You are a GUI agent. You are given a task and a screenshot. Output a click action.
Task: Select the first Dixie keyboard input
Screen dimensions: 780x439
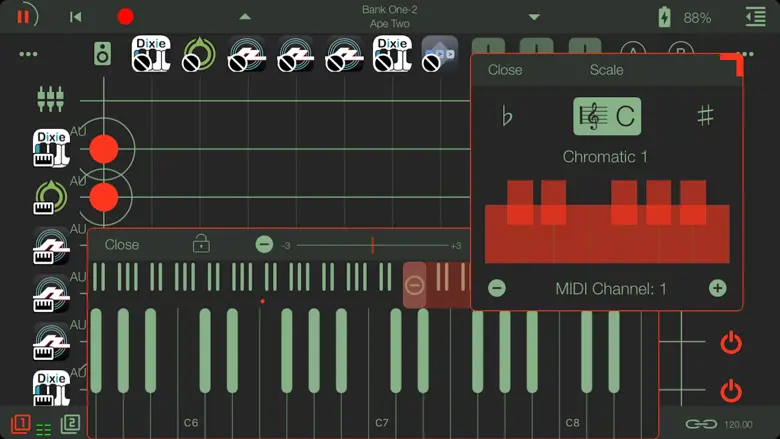[x=51, y=148]
